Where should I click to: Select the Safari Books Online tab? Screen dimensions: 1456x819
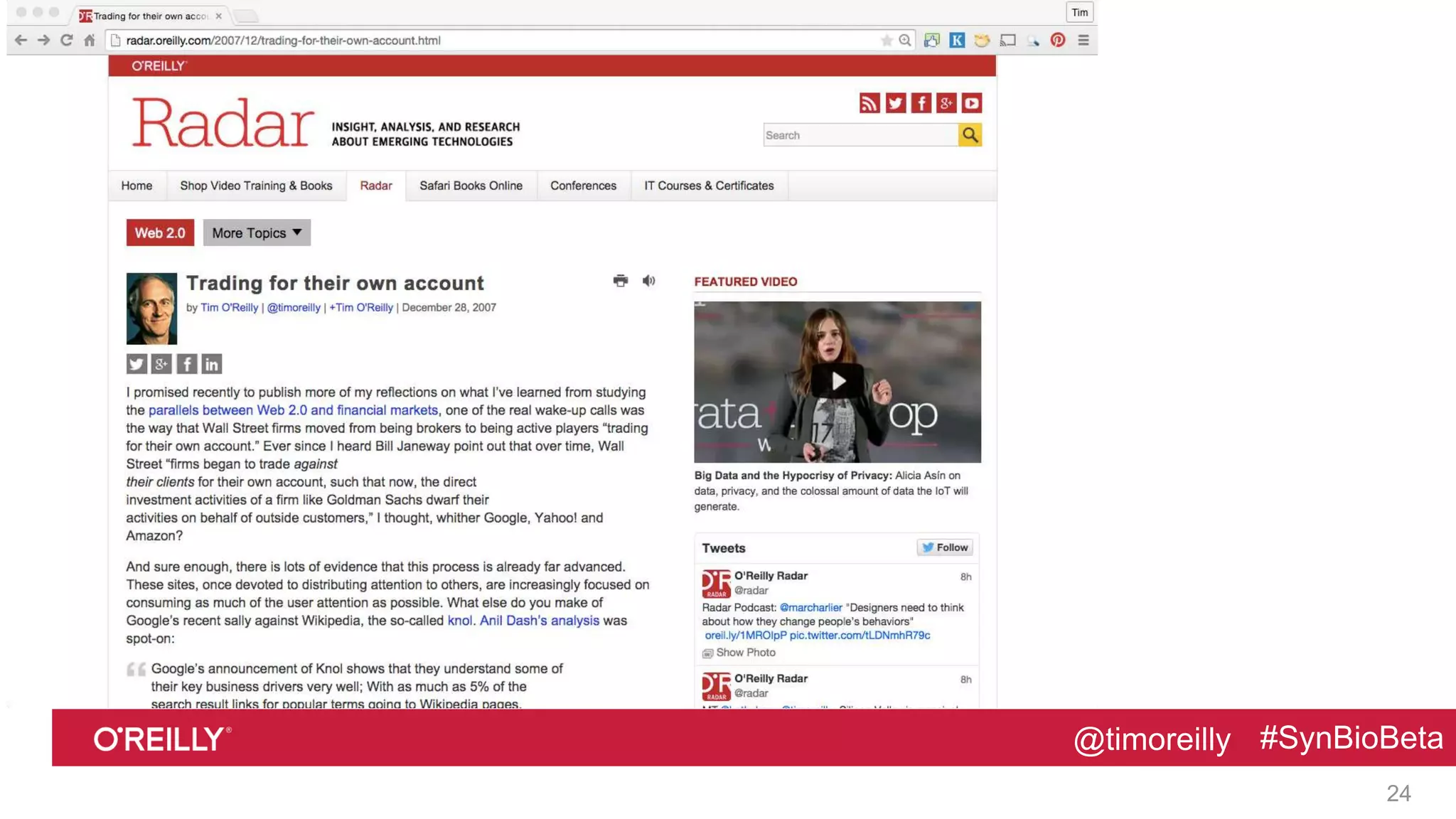(x=471, y=186)
